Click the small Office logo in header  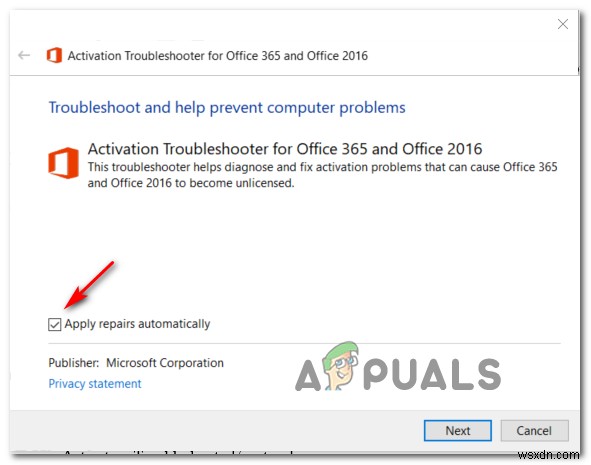point(54,55)
